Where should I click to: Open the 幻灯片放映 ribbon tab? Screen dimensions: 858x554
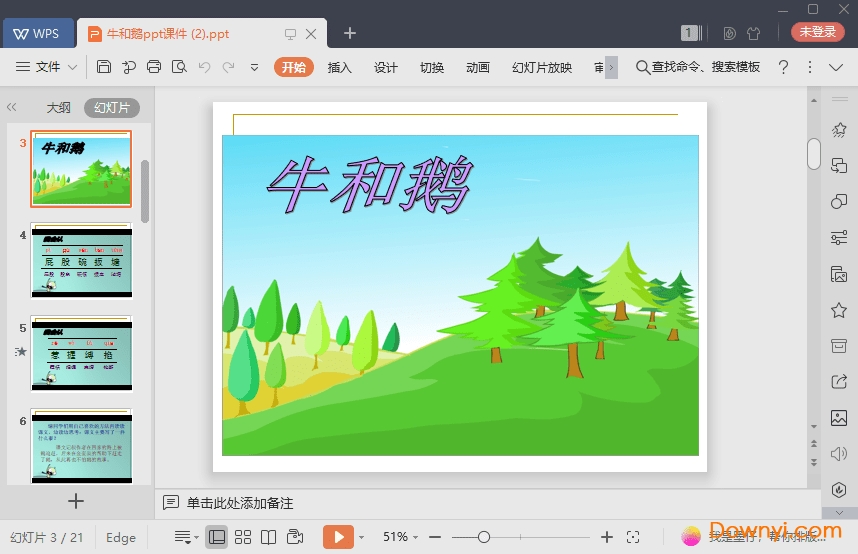[x=542, y=67]
